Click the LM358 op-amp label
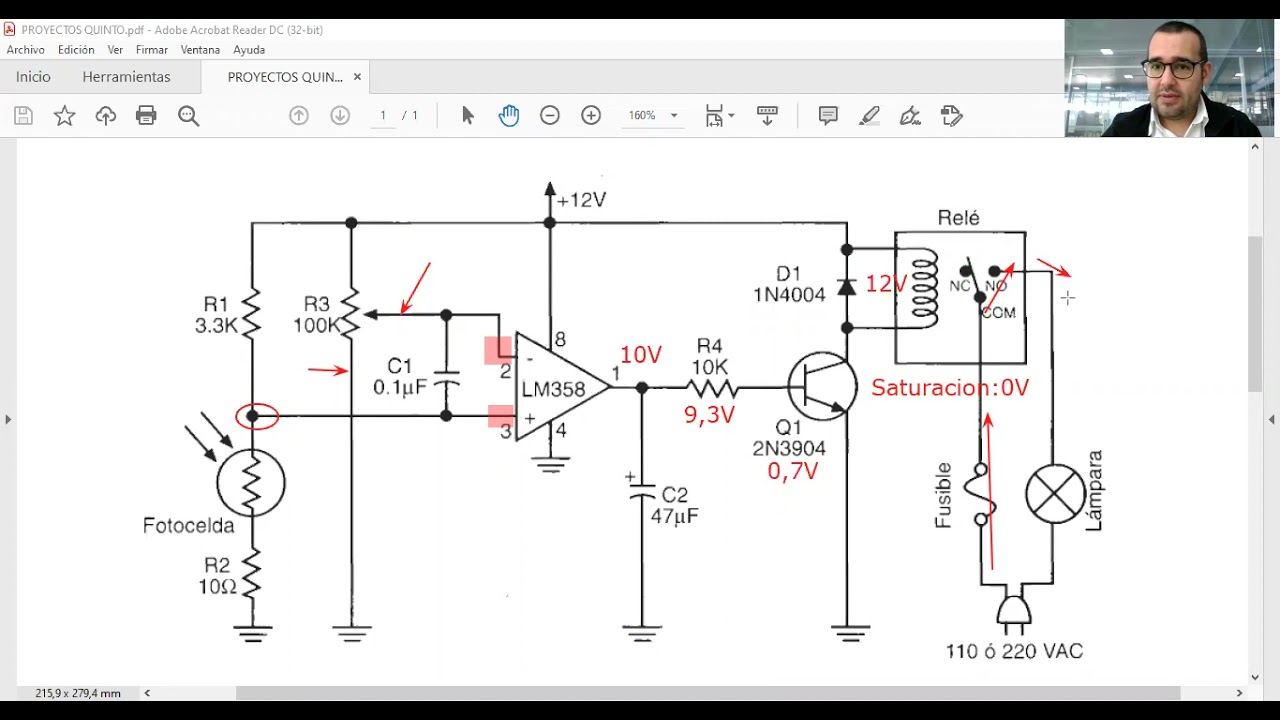The width and height of the screenshot is (1280, 720). [553, 390]
